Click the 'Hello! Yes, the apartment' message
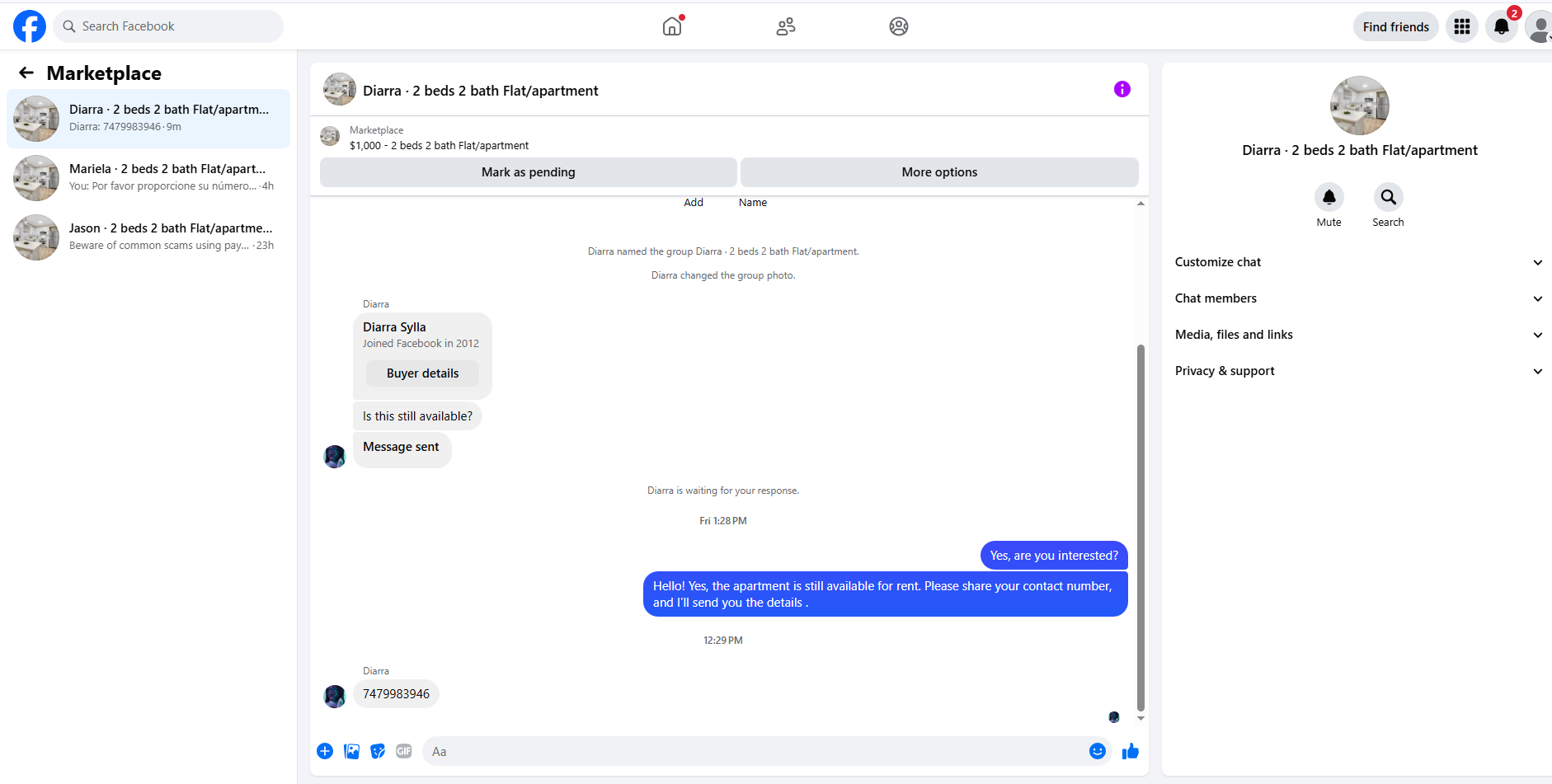The height and width of the screenshot is (784, 1552). click(886, 594)
